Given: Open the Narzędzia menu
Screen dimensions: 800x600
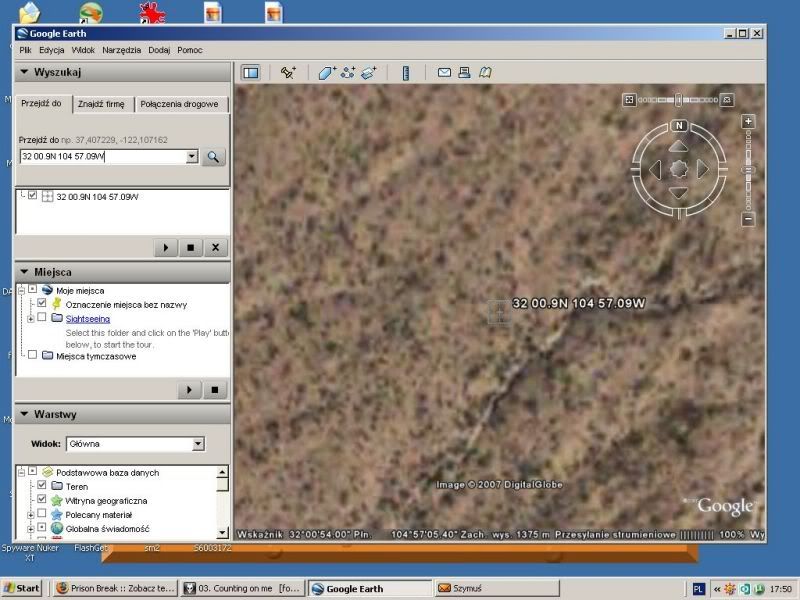Looking at the screenshot, I should pos(121,50).
